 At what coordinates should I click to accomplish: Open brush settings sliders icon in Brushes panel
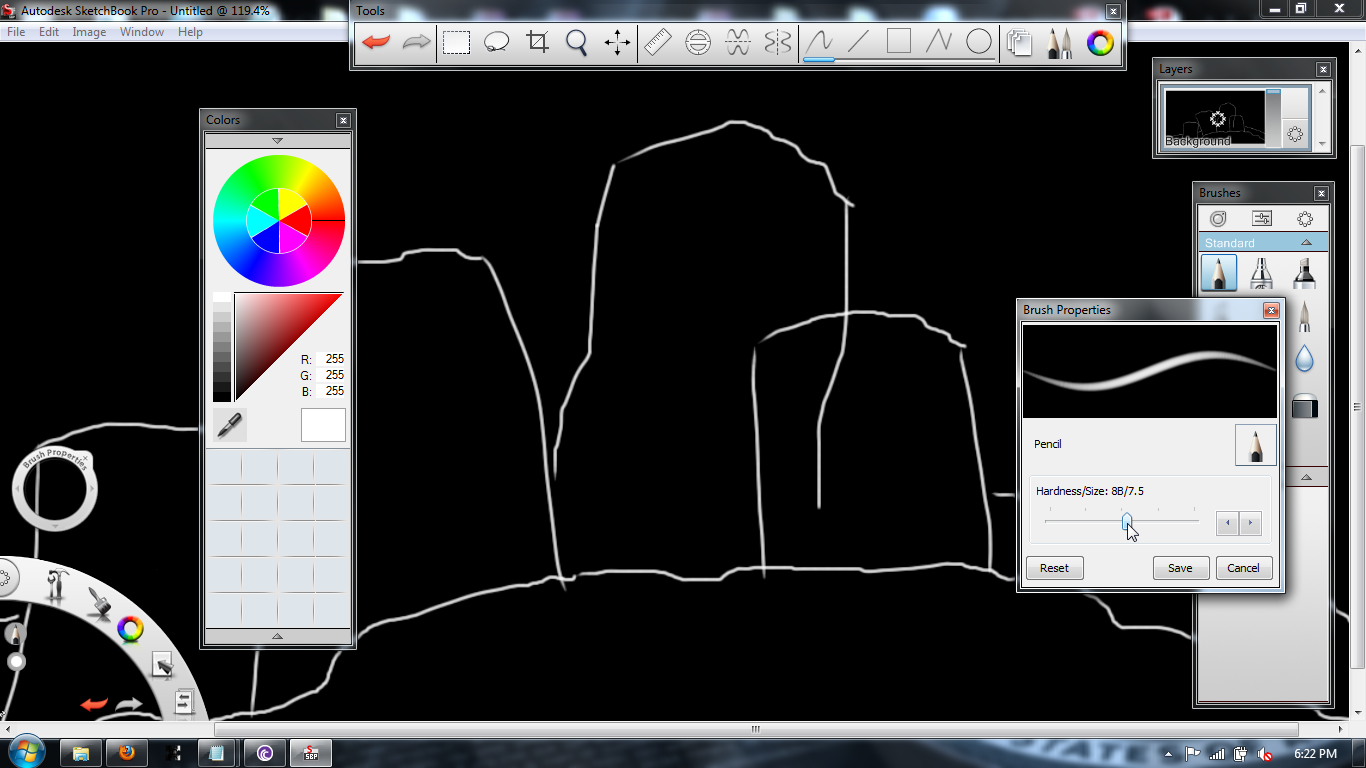click(1262, 219)
